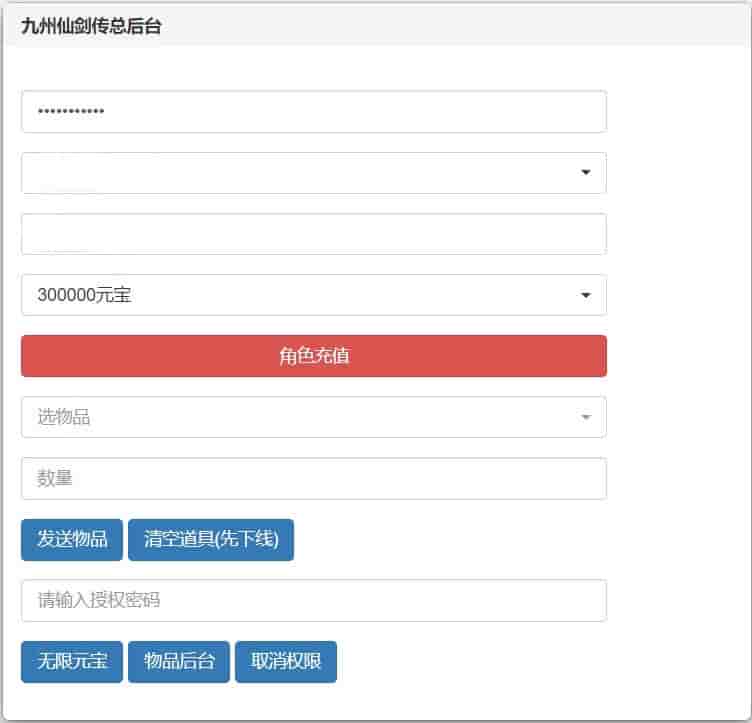The width and height of the screenshot is (752, 723).
Task: Click the 取消权限 button
Action: pyautogui.click(x=286, y=662)
